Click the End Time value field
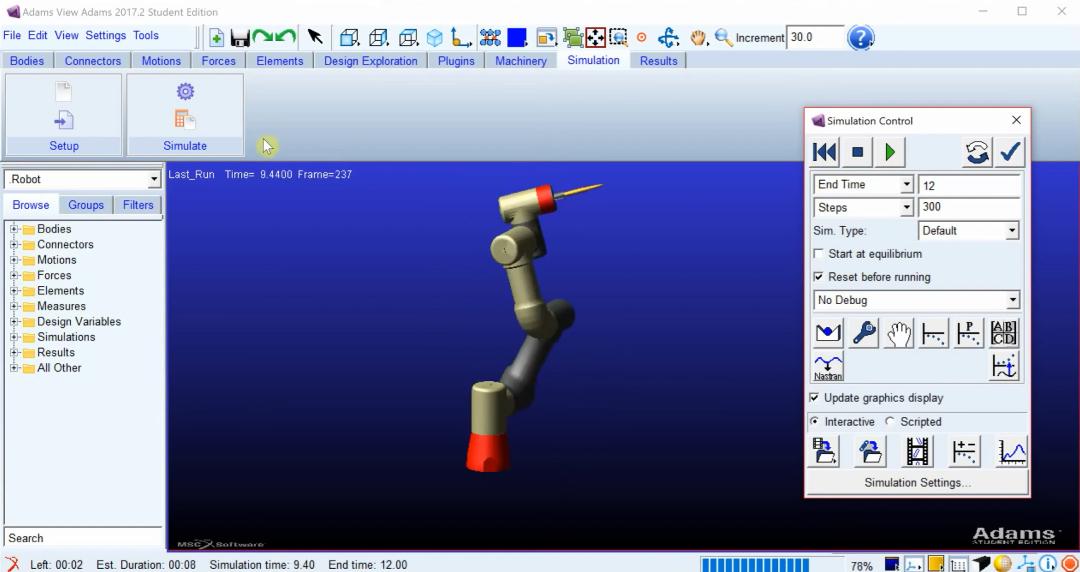 click(969, 185)
